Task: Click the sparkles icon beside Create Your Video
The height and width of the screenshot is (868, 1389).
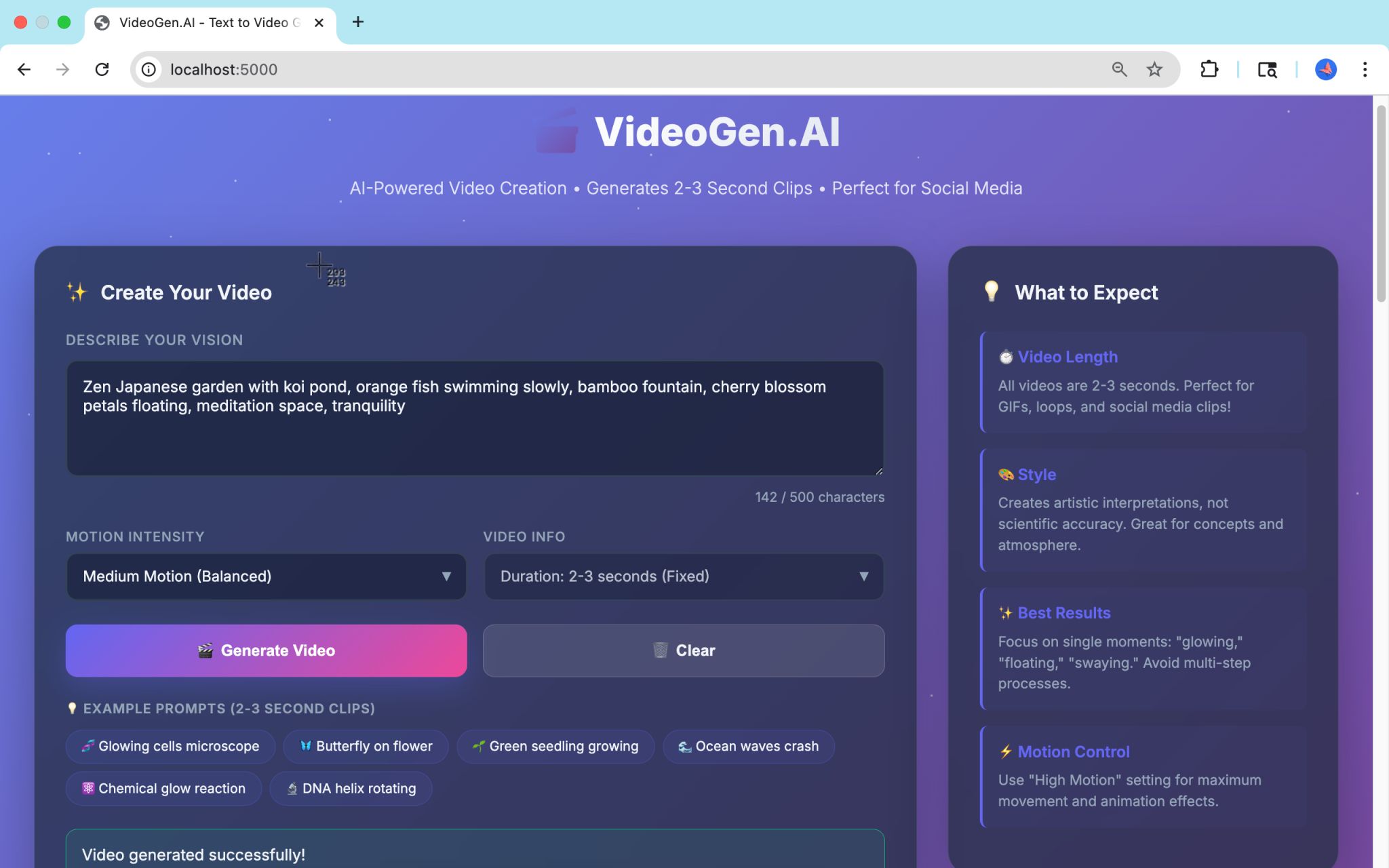Action: coord(77,292)
